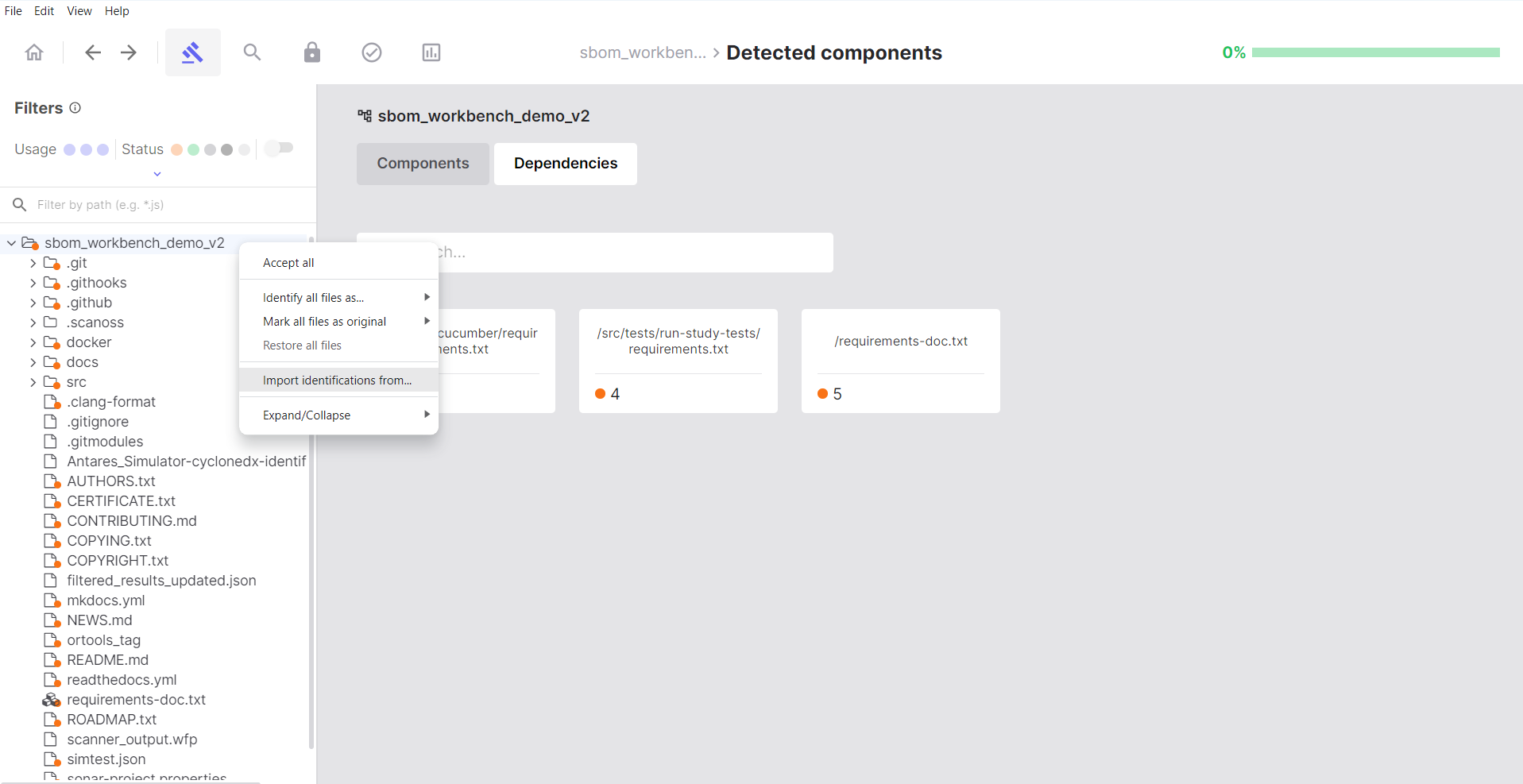Open the Expand/Collapse submenu
This screenshot has width=1523, height=784.
point(338,415)
